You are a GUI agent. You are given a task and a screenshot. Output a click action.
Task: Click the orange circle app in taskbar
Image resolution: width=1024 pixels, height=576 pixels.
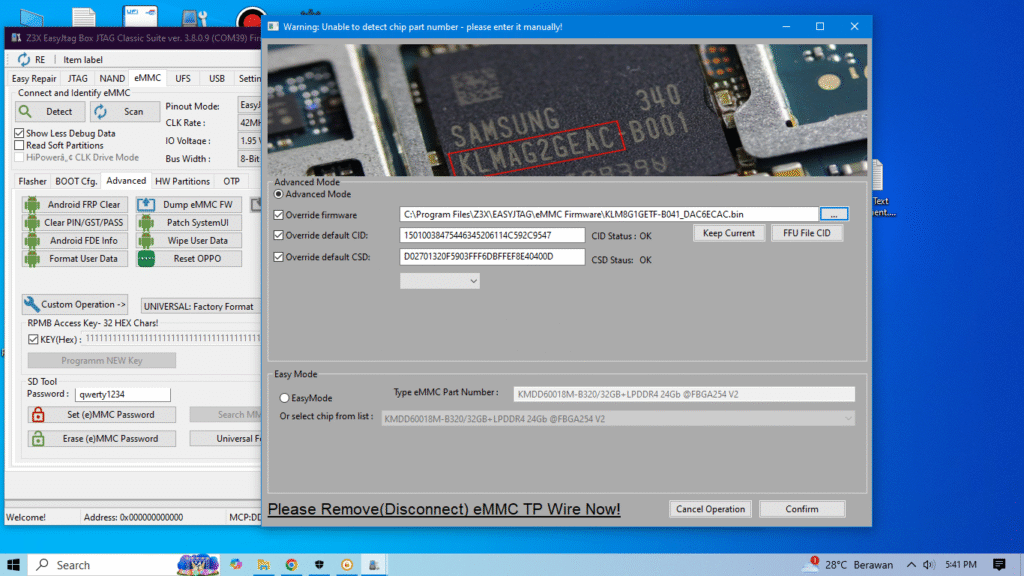(x=347, y=565)
